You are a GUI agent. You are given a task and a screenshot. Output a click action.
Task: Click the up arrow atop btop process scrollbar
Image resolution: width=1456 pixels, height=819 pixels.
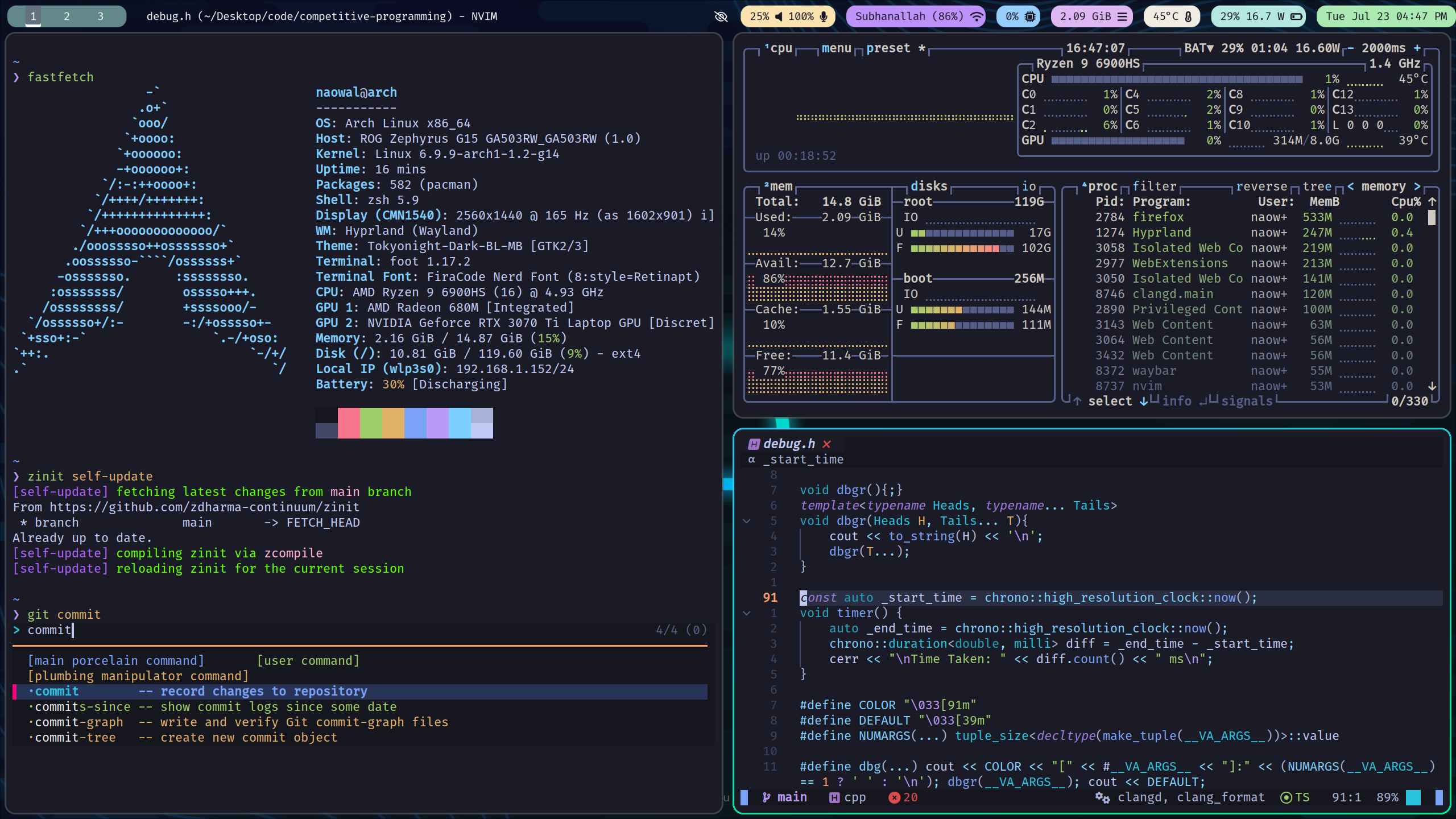[1432, 201]
